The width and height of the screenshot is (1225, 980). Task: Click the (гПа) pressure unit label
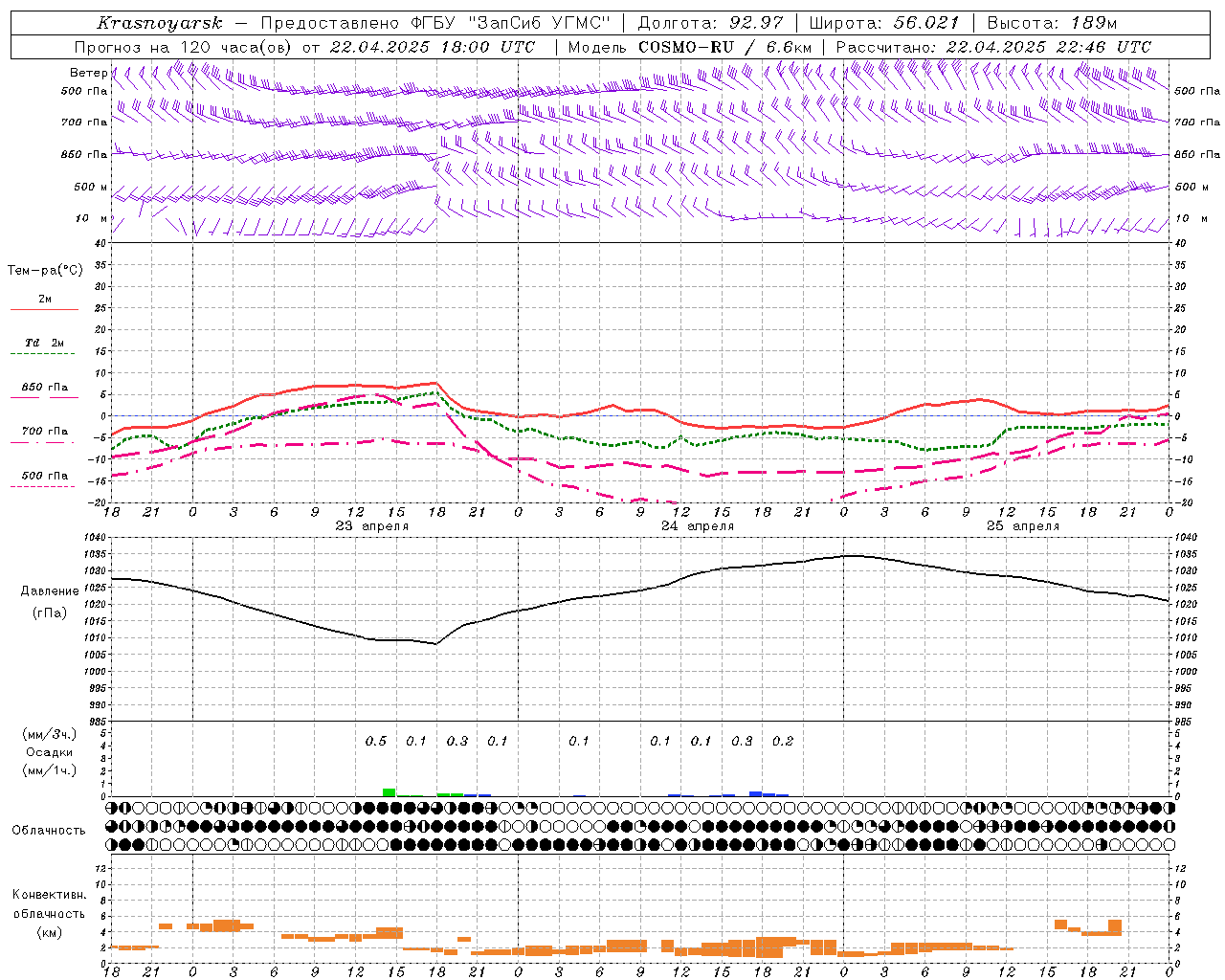48,613
